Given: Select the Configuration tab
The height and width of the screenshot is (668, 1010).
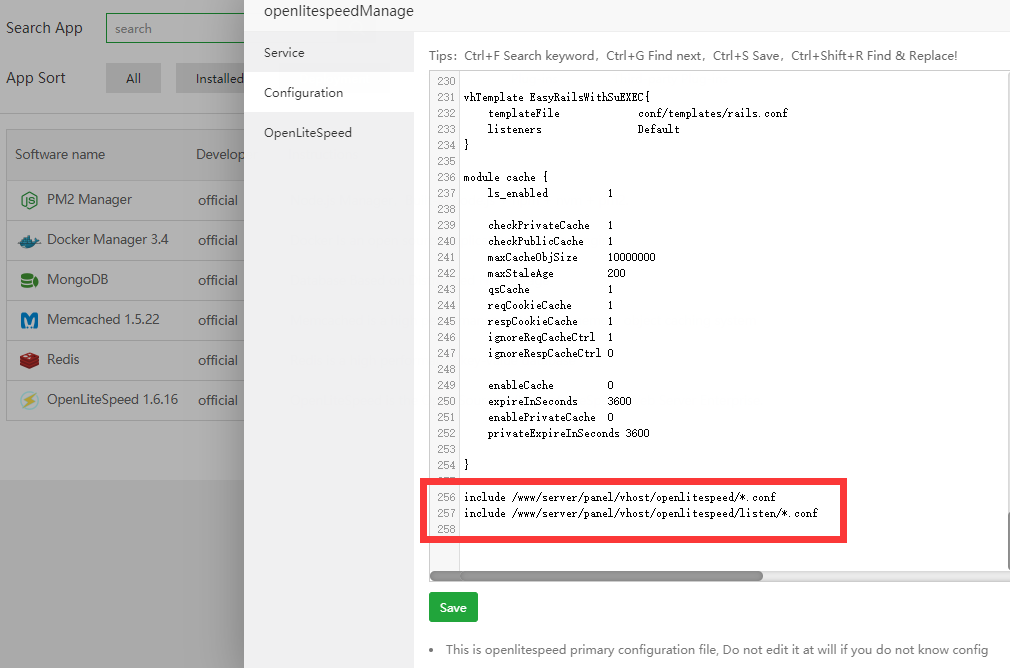Looking at the screenshot, I should pos(329,93).
